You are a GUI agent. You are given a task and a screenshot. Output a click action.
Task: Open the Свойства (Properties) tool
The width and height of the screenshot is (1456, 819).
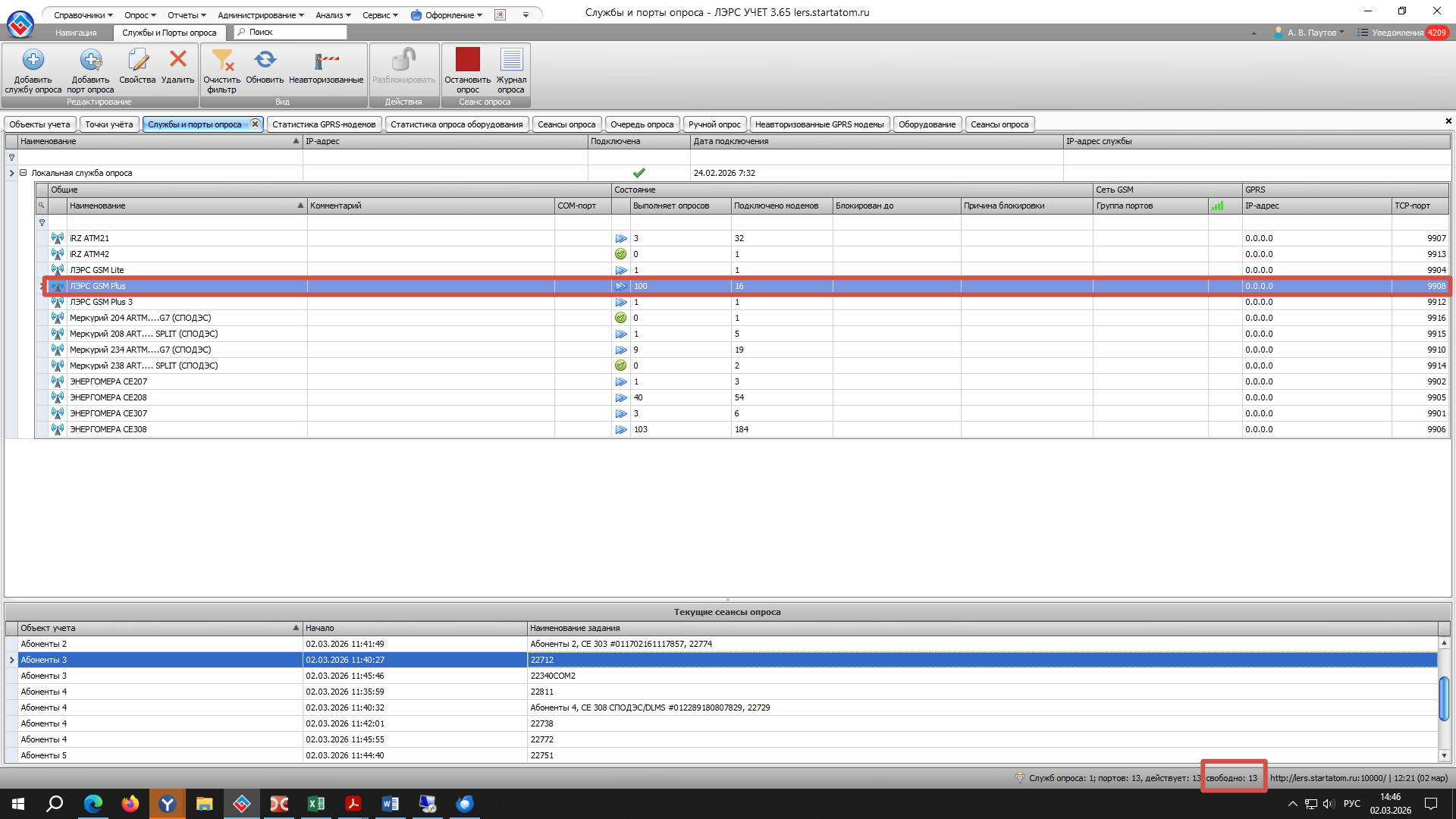click(137, 60)
